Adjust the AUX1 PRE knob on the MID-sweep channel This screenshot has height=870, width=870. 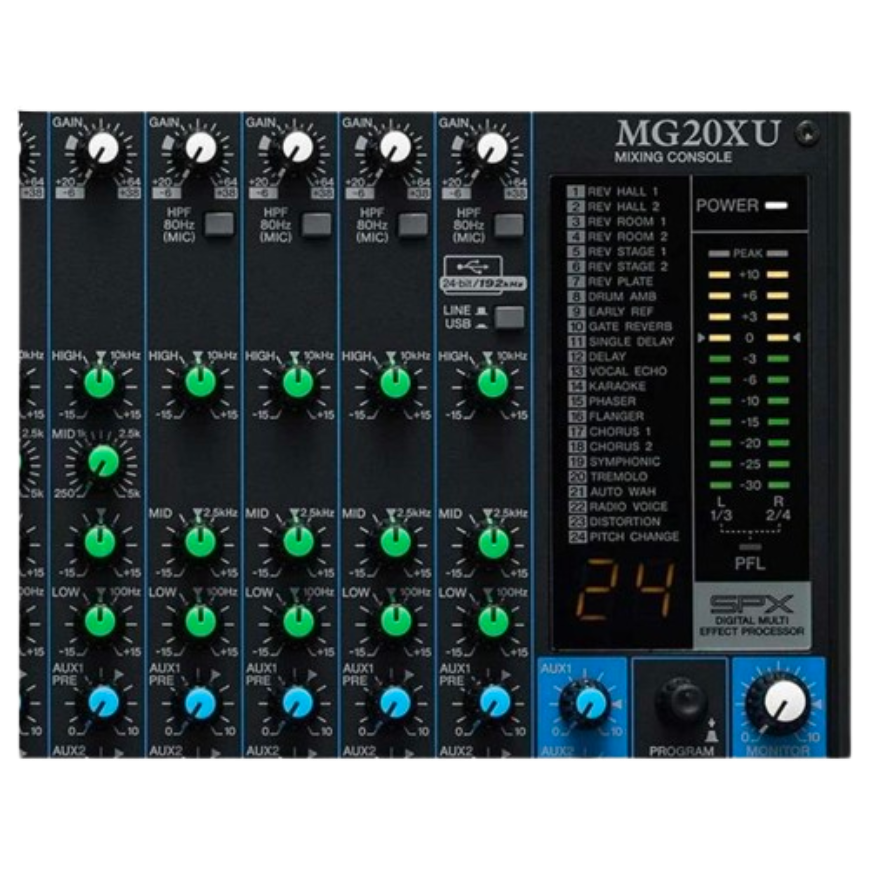104,701
